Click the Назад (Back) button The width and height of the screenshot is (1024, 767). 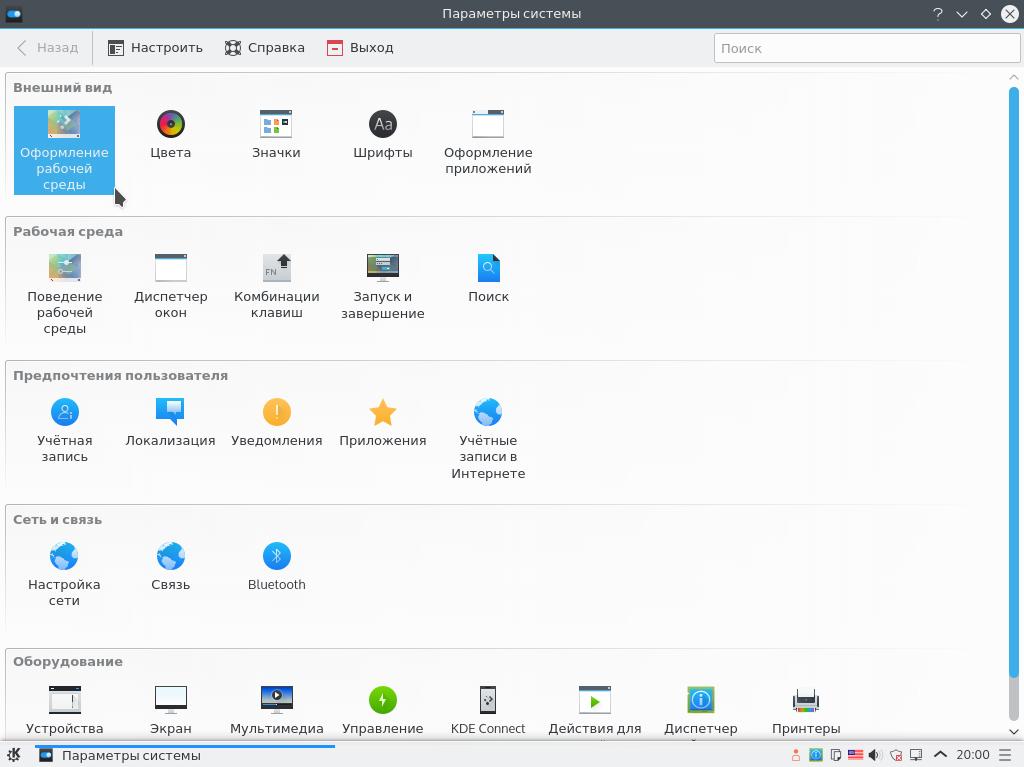tap(48, 48)
